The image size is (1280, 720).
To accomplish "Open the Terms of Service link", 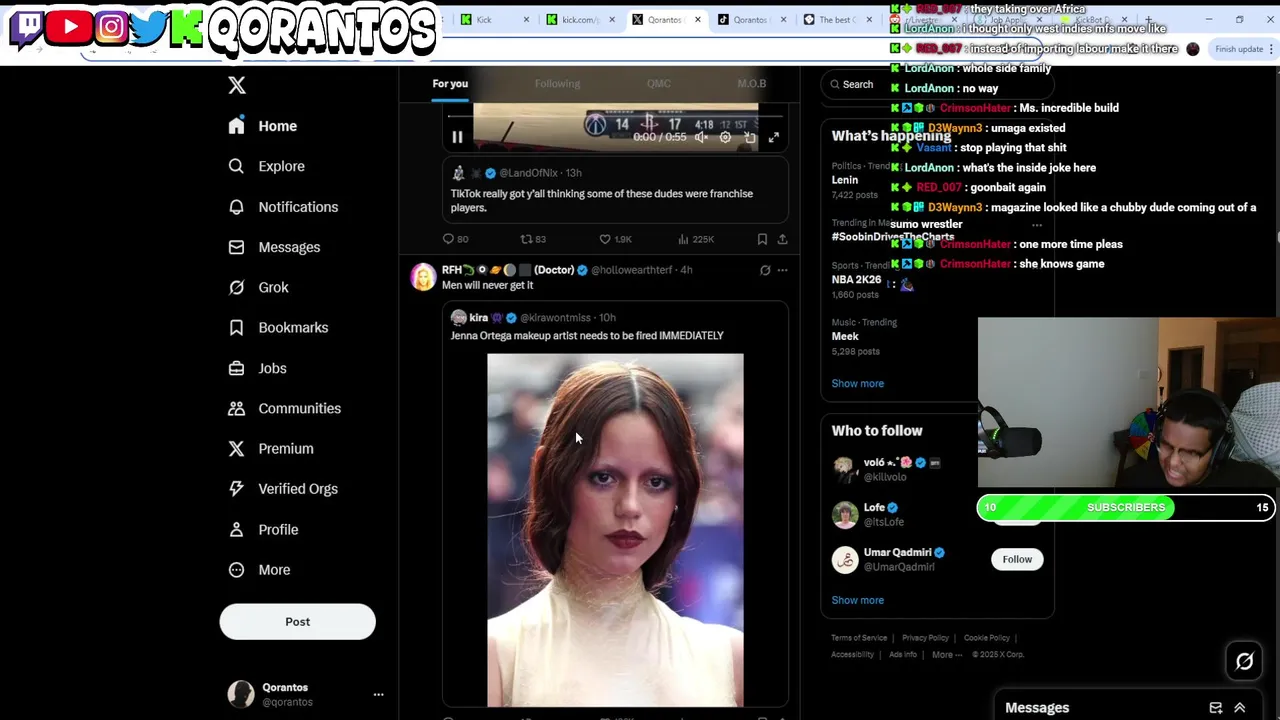I will point(859,638).
